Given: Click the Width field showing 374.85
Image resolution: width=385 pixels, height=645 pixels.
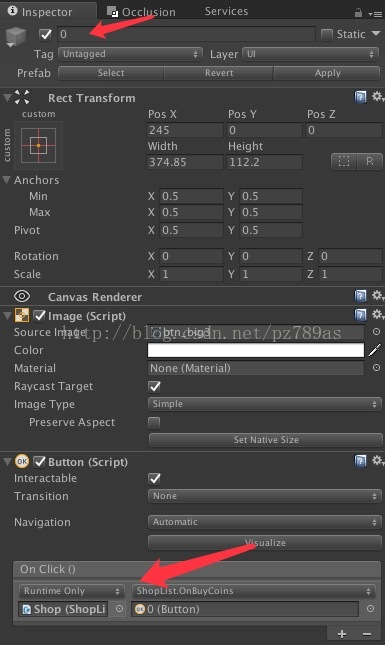Looking at the screenshot, I should (x=185, y=162).
